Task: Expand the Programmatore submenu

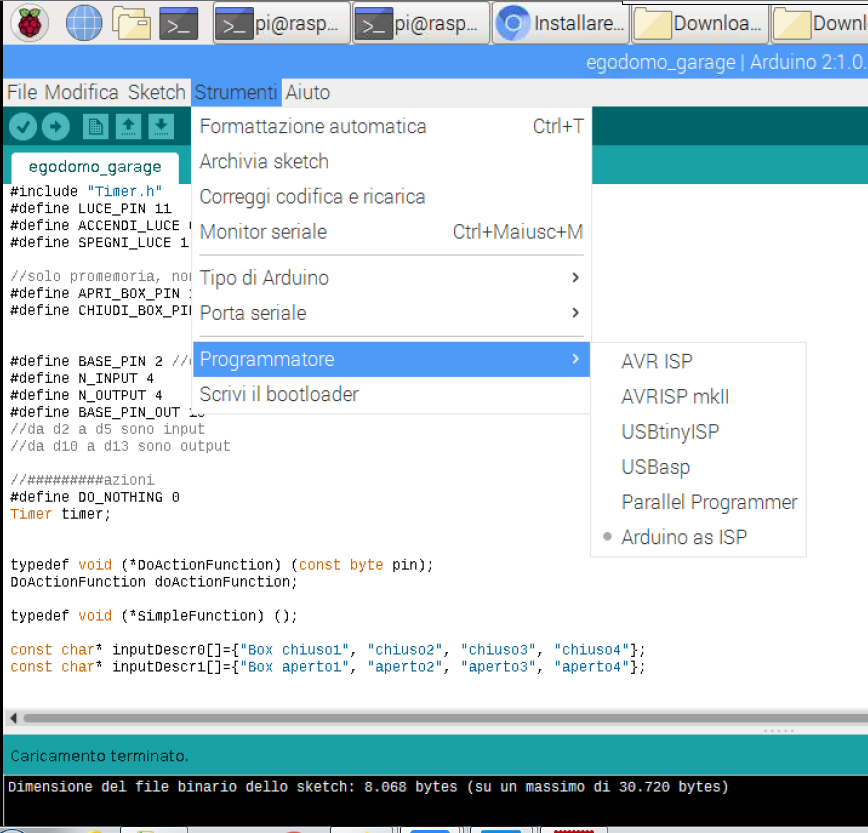Action: pyautogui.click(x=391, y=359)
